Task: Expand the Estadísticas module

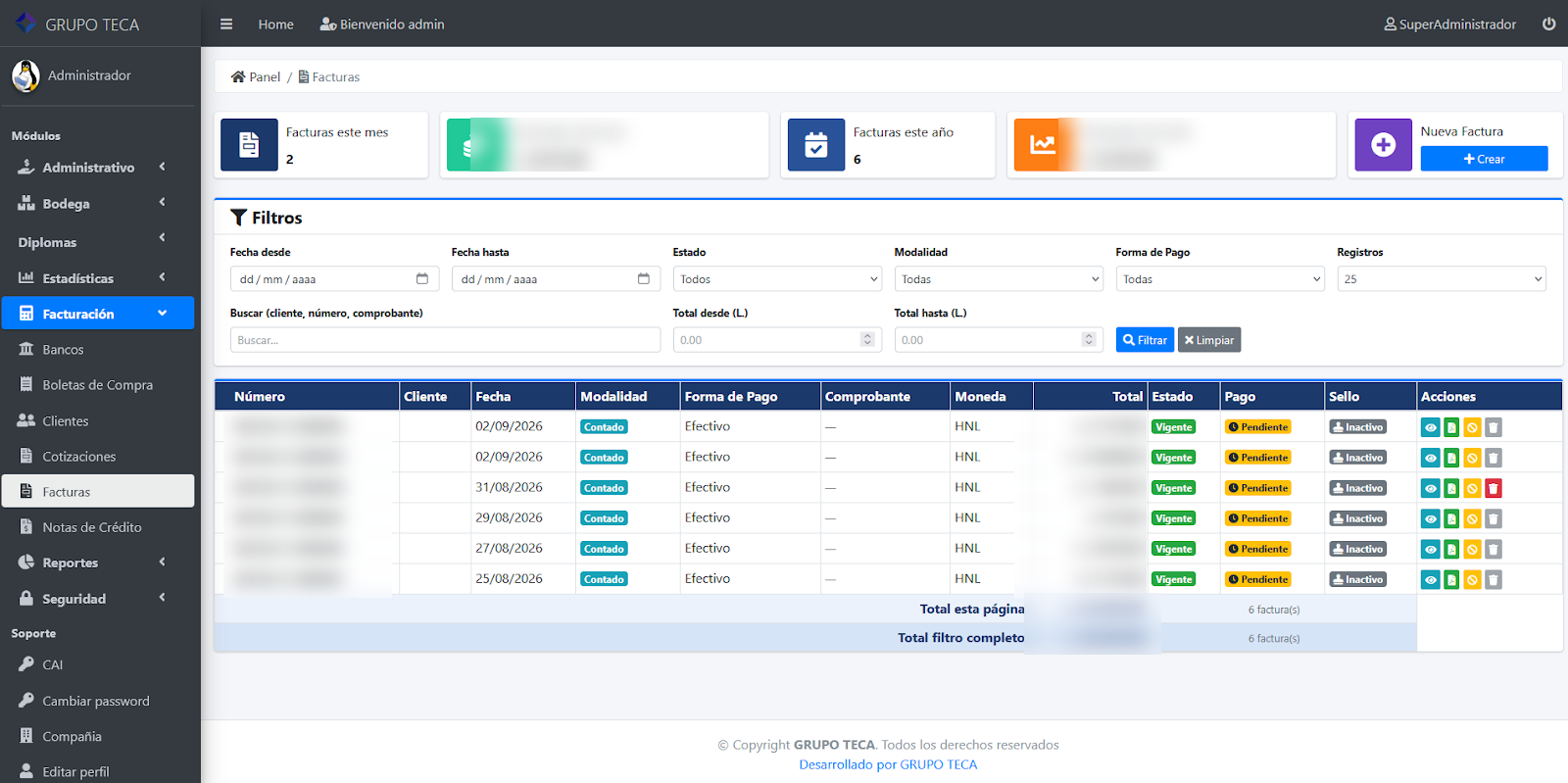Action: (x=97, y=278)
